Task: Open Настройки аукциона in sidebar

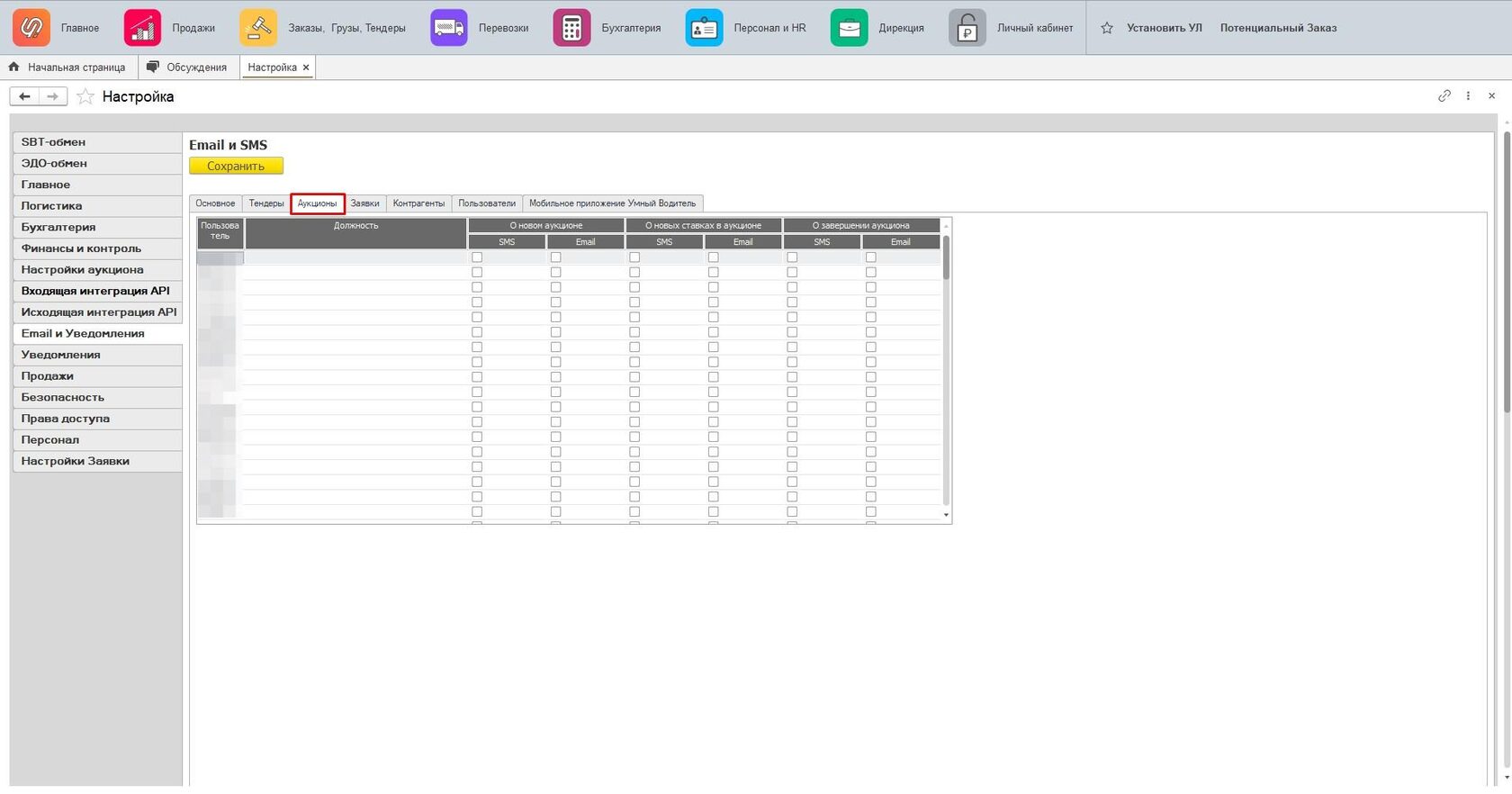Action: pyautogui.click(x=97, y=269)
